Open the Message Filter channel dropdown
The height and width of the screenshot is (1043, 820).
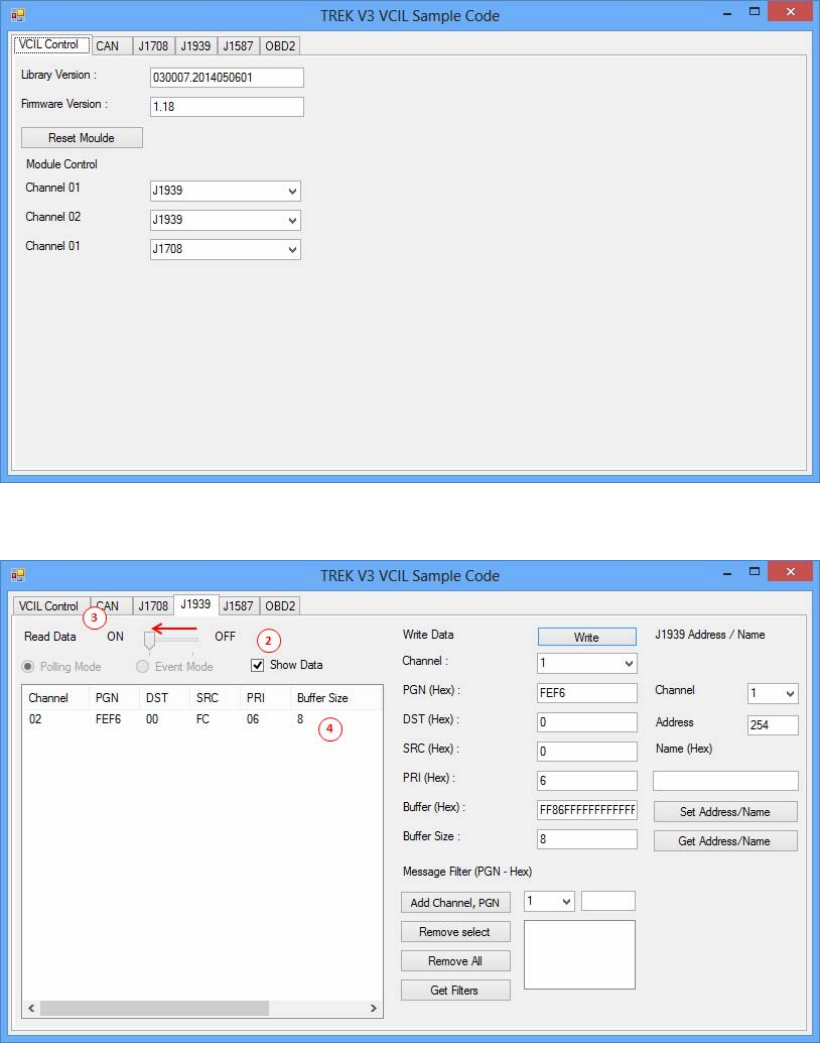549,901
